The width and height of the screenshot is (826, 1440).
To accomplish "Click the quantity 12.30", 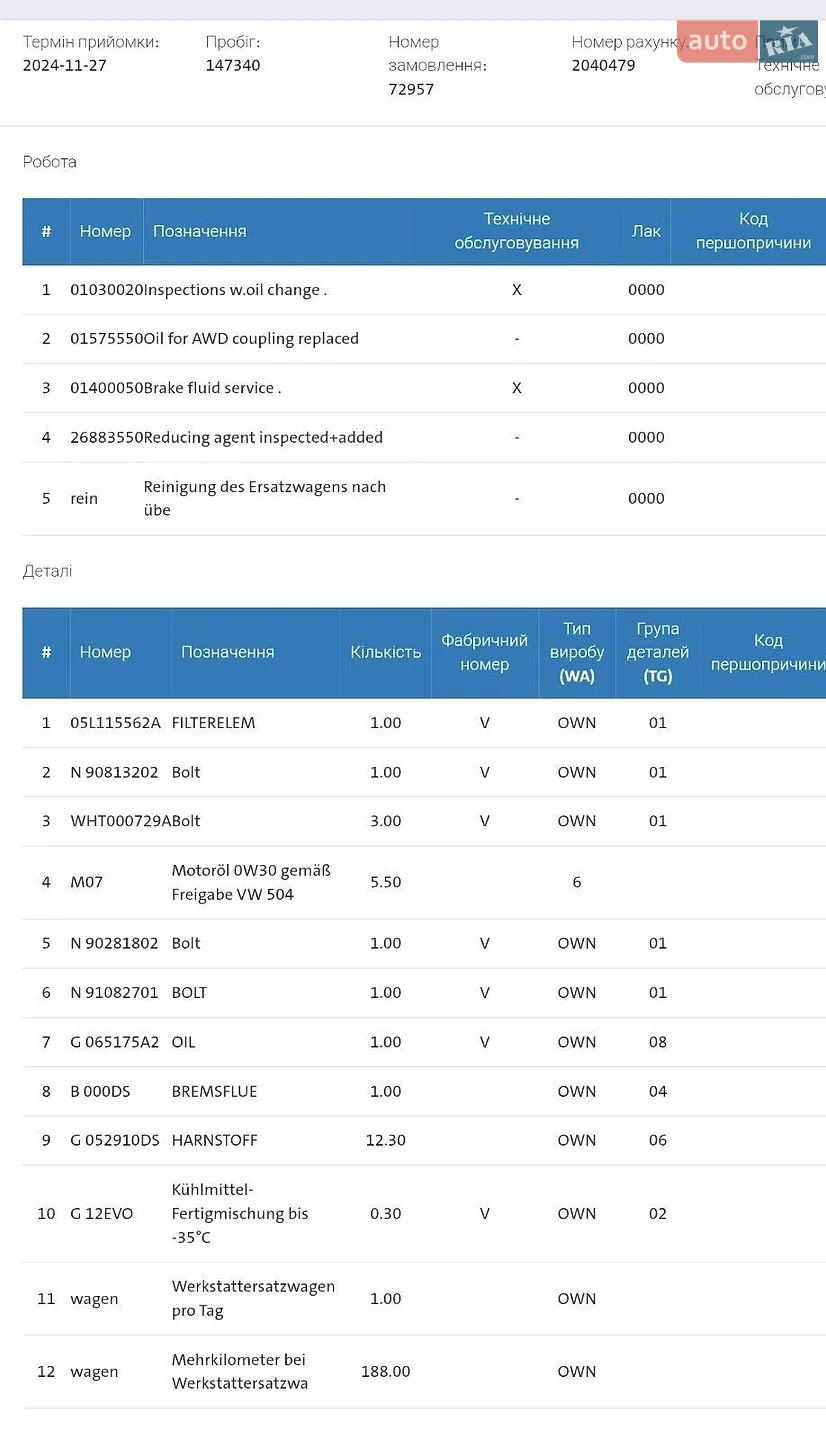I will click(x=386, y=1140).
